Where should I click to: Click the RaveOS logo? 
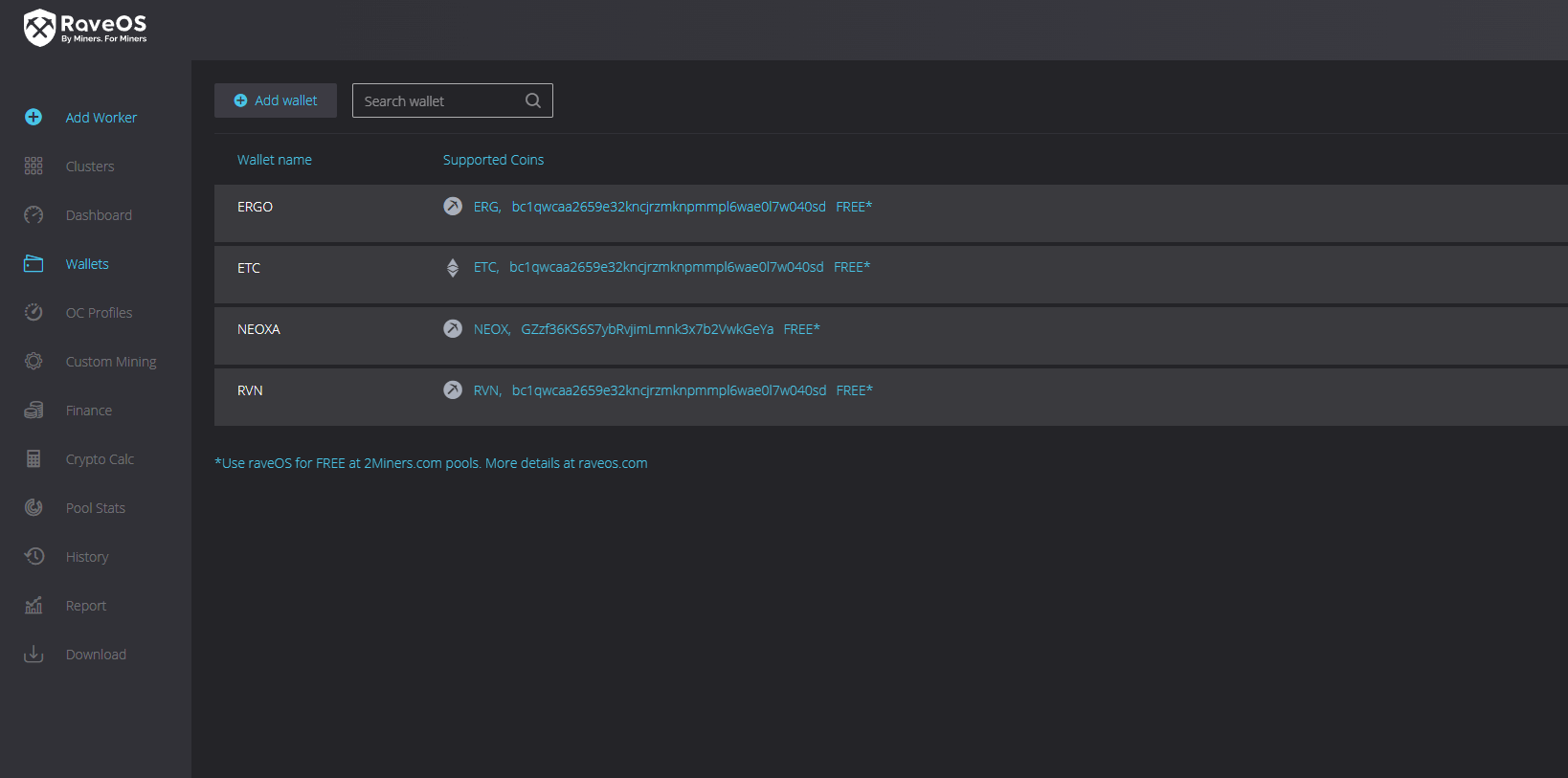85,28
